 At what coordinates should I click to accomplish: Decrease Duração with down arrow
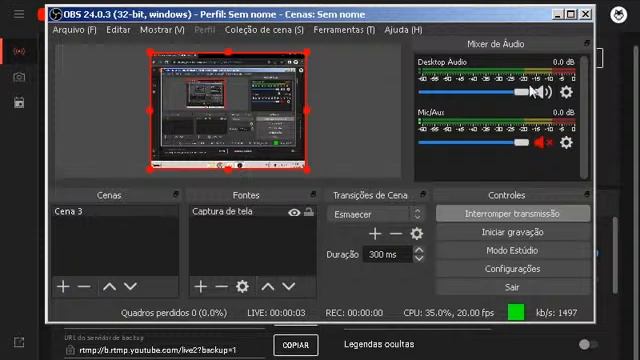419,258
